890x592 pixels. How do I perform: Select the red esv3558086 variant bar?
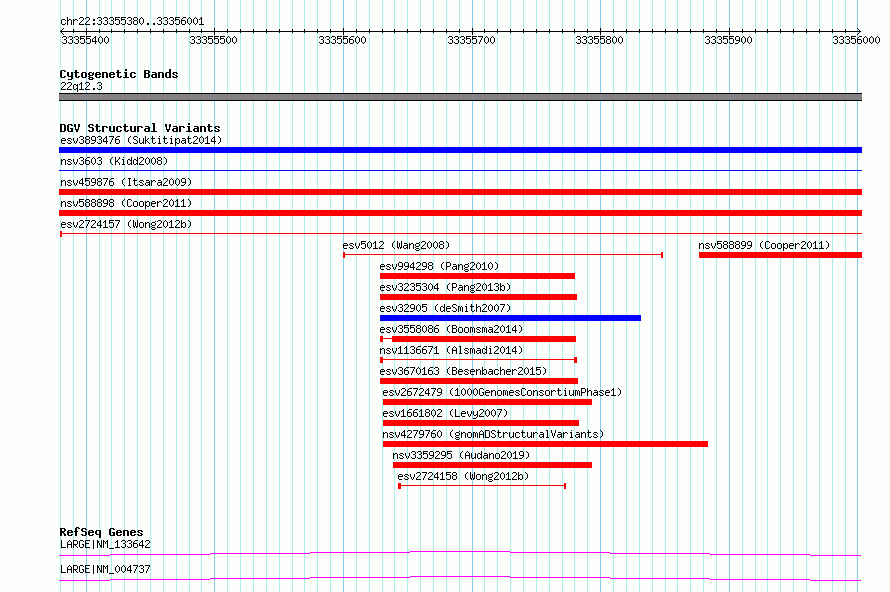(x=478, y=339)
